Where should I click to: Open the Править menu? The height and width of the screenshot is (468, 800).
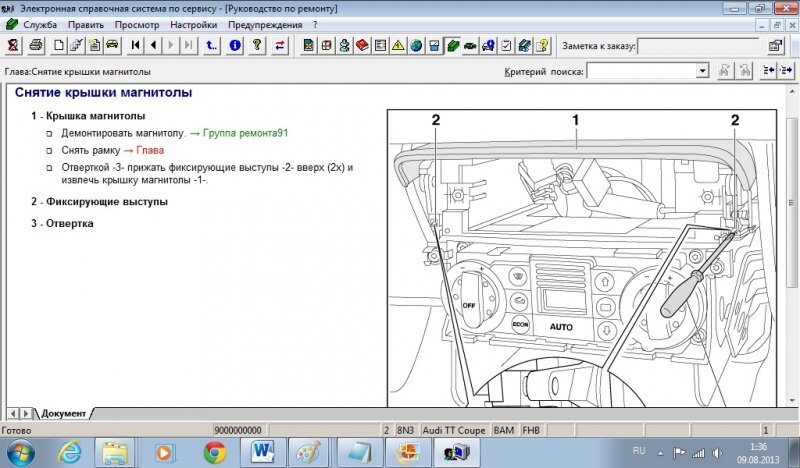click(86, 24)
